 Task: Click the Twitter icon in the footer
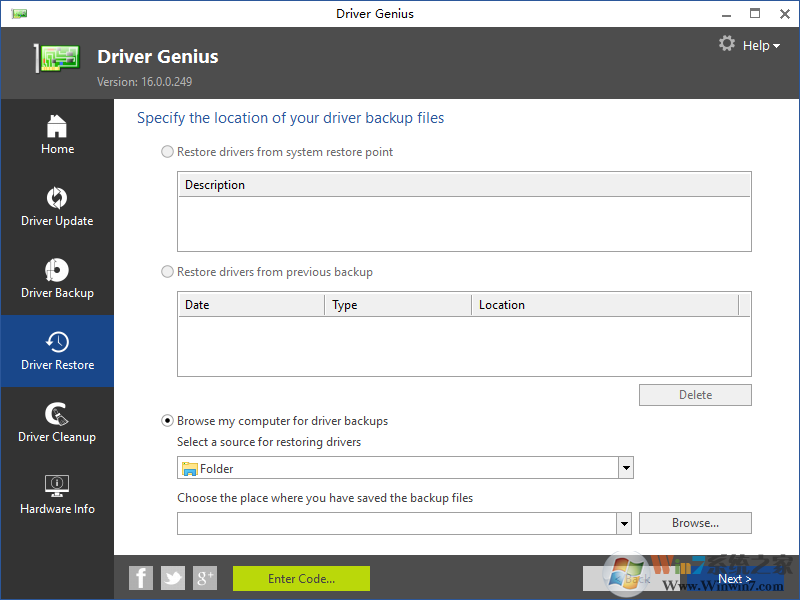(x=173, y=578)
